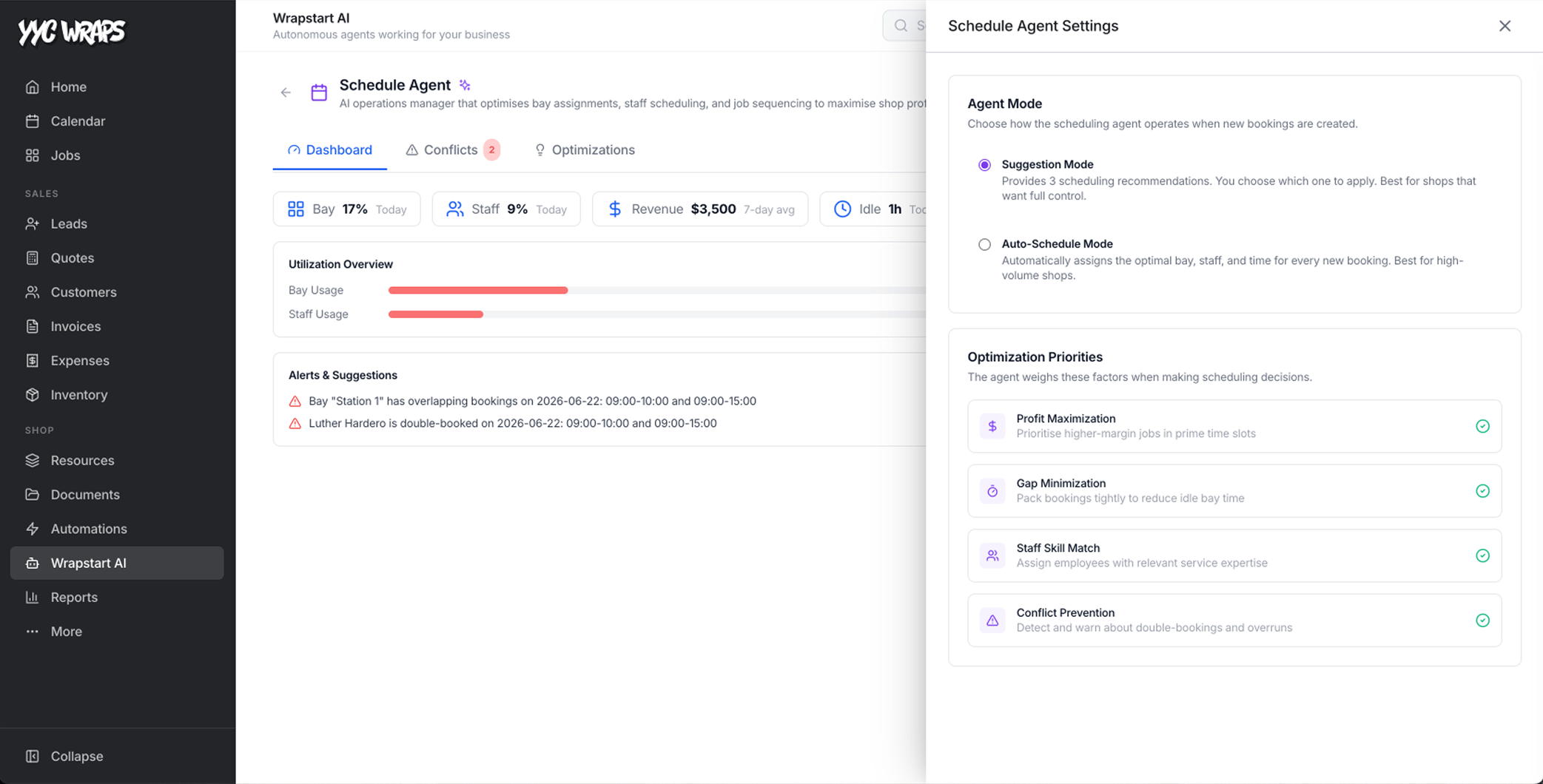This screenshot has width=1543, height=784.
Task: Switch to the Conflicts tab
Action: point(452,149)
